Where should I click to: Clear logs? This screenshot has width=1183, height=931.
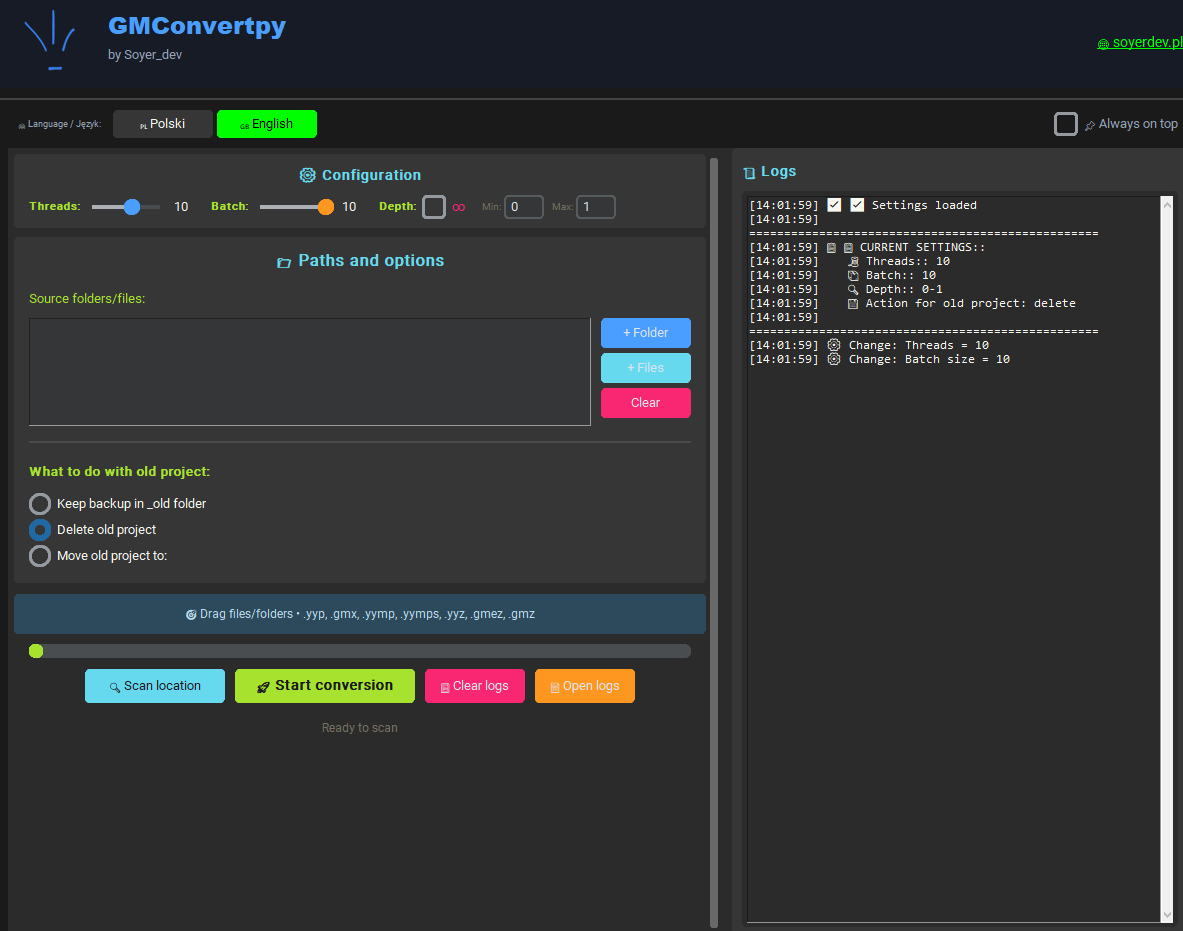[475, 686]
